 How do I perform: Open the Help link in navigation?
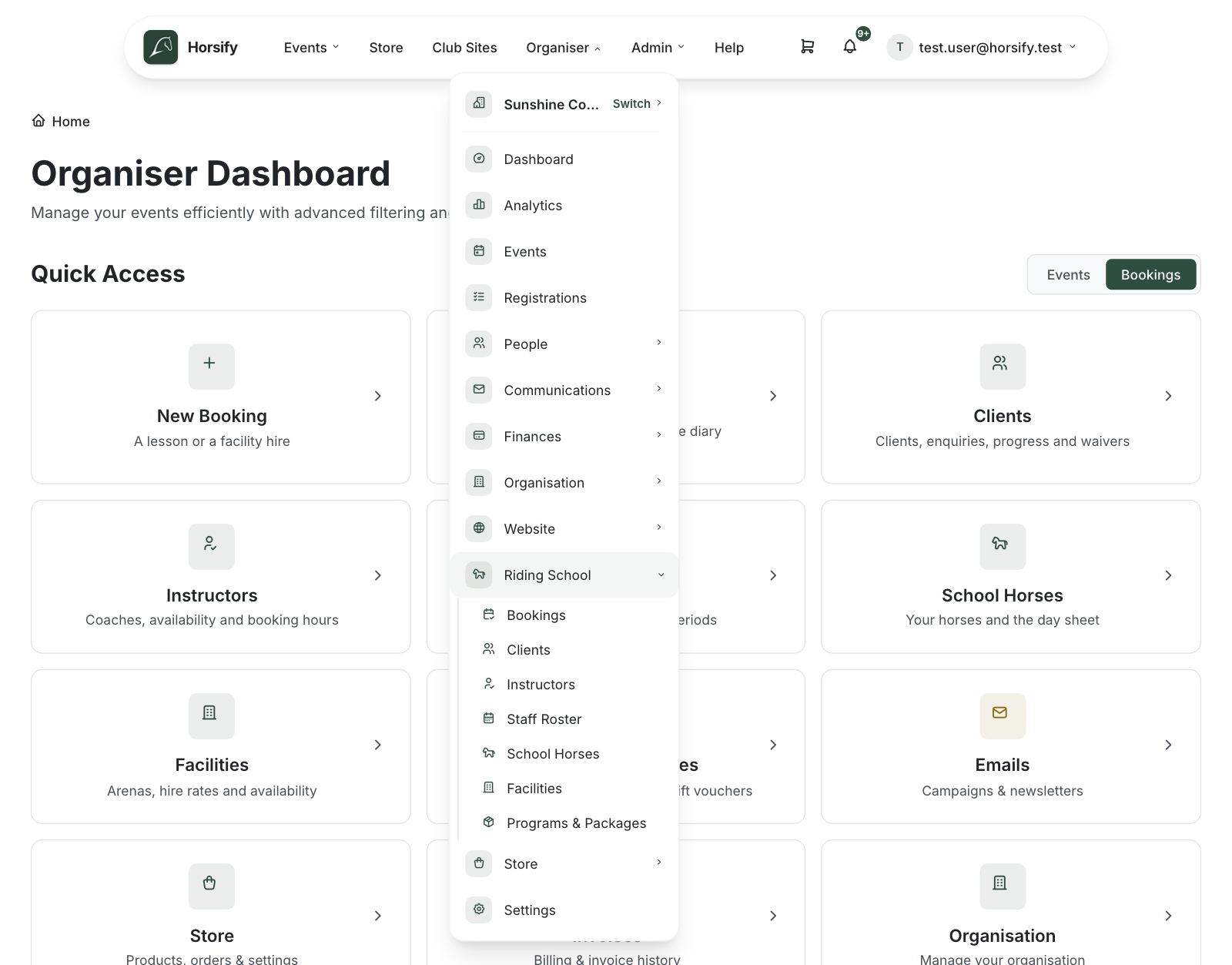point(728,48)
